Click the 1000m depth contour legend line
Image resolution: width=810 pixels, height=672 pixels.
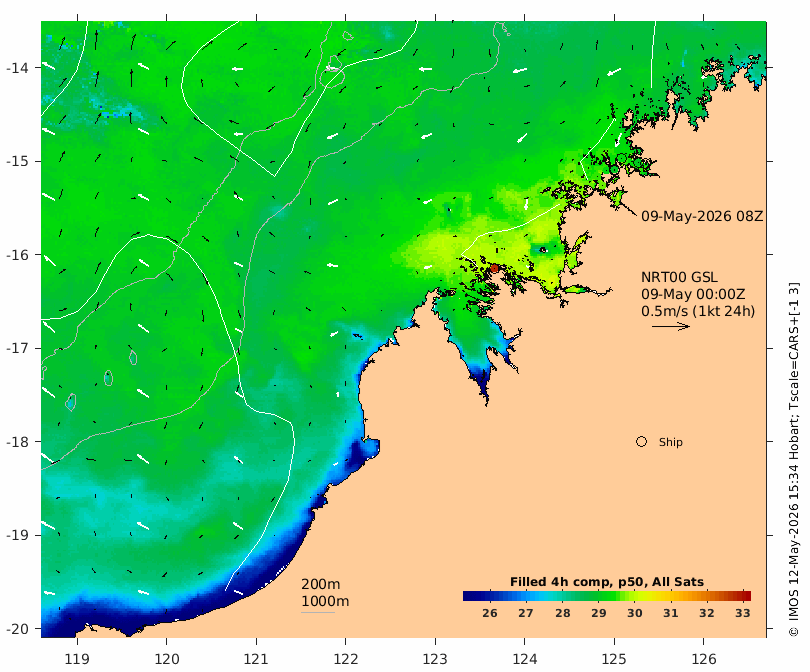click(318, 613)
